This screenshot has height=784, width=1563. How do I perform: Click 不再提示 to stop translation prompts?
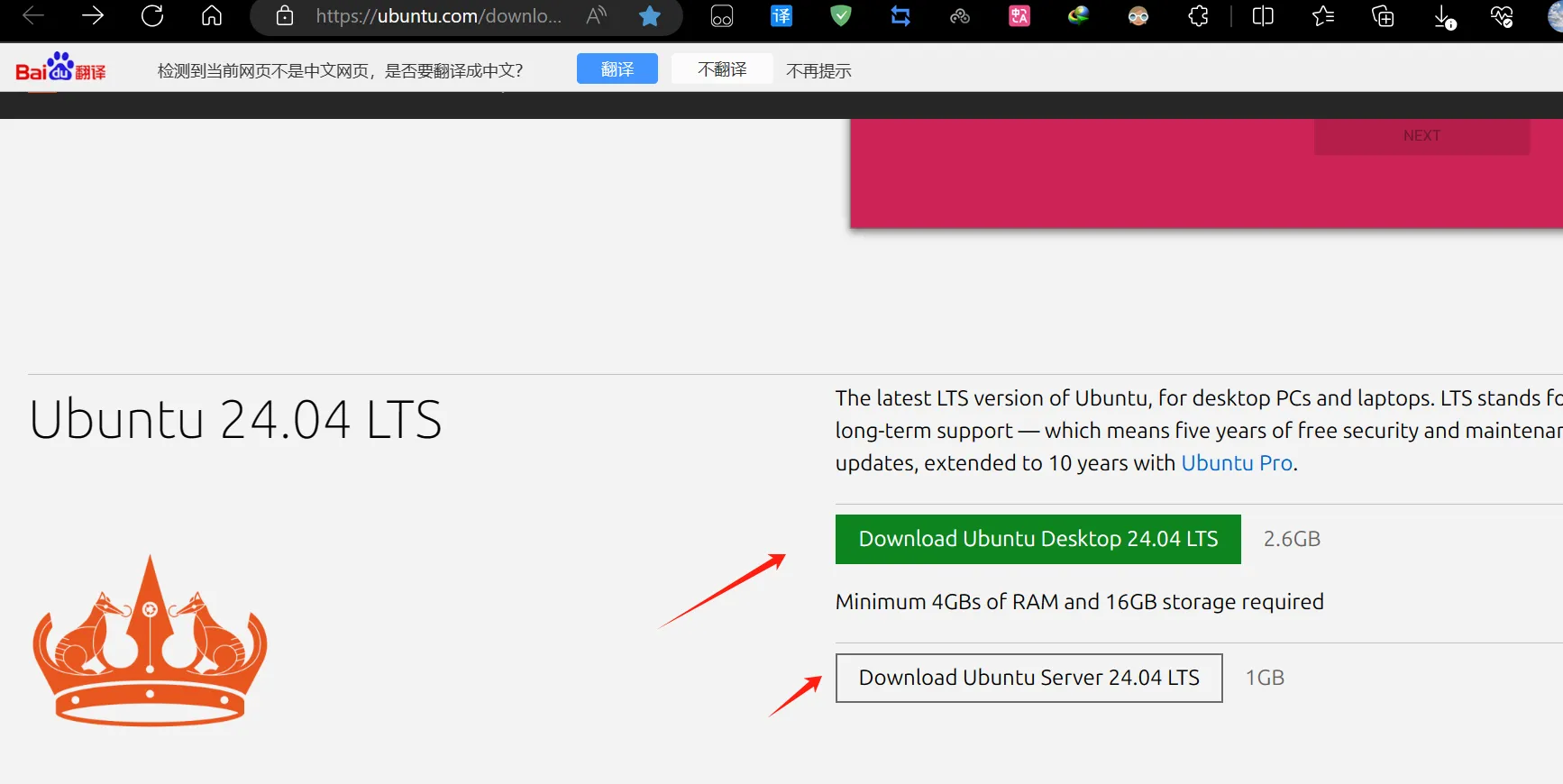coord(818,70)
